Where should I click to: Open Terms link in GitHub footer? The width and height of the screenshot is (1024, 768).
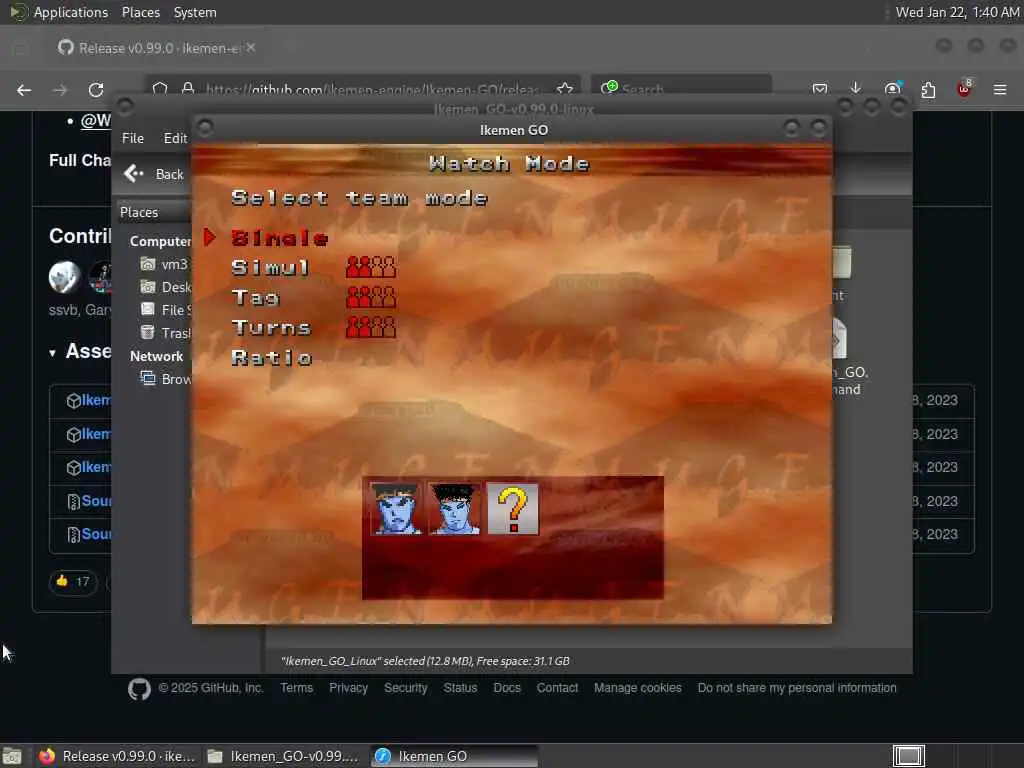[x=296, y=688]
